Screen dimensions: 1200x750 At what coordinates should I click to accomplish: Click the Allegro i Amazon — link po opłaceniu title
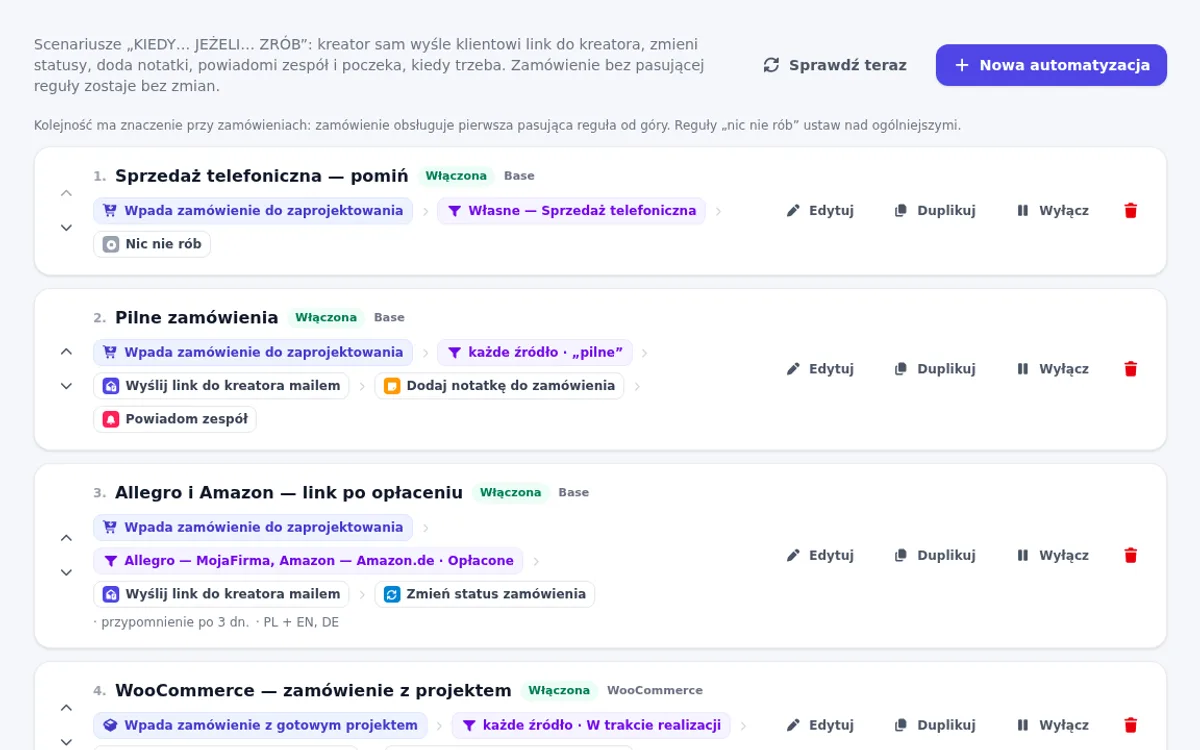point(289,492)
